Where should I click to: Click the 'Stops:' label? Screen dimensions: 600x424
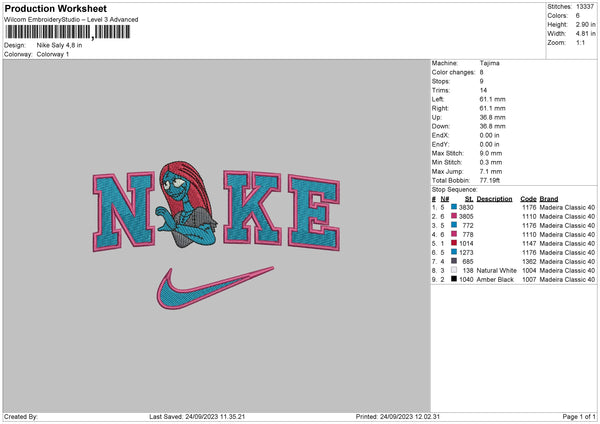(x=441, y=81)
